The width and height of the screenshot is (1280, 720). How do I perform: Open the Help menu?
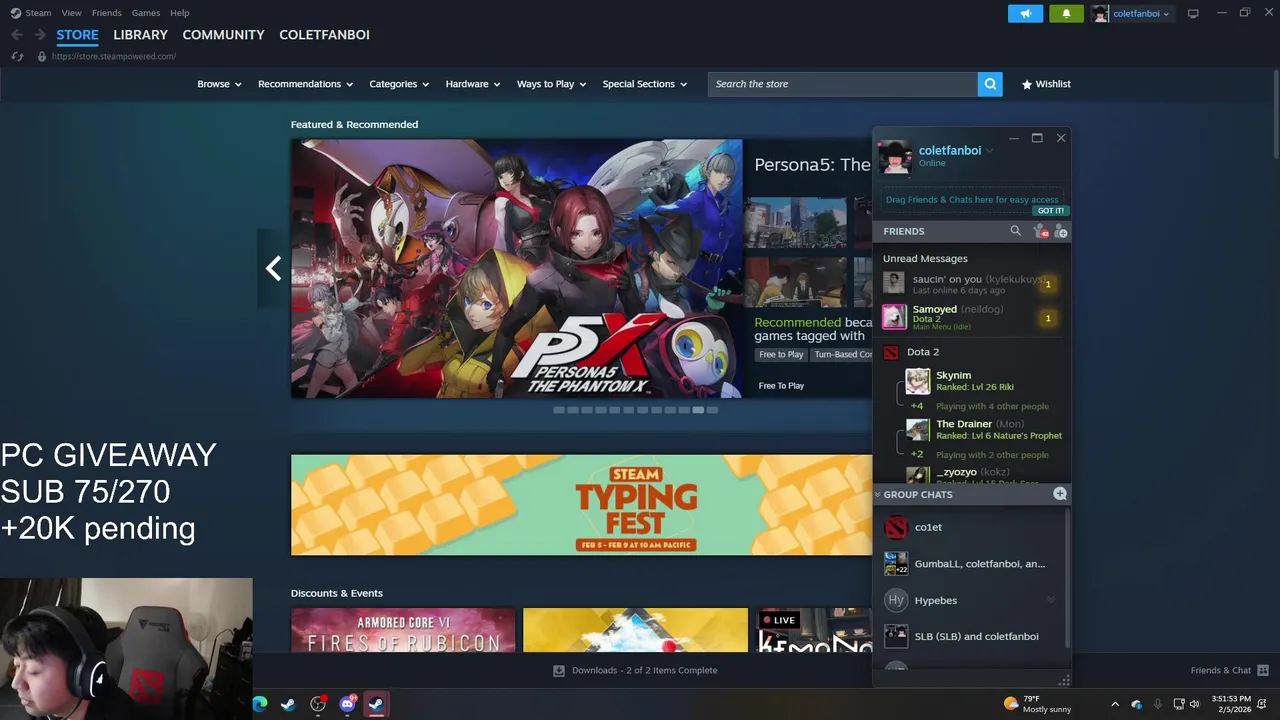pyautogui.click(x=180, y=13)
